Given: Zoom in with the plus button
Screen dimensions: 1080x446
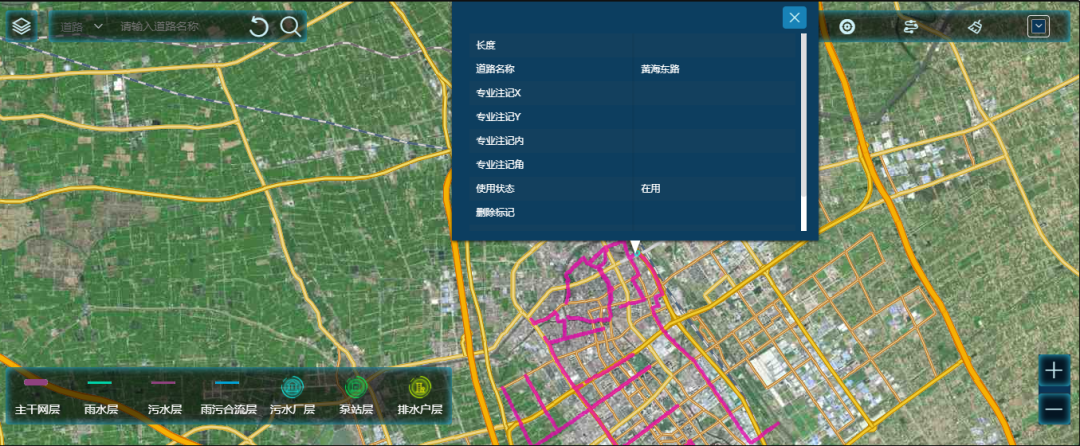Looking at the screenshot, I should tap(1053, 370).
